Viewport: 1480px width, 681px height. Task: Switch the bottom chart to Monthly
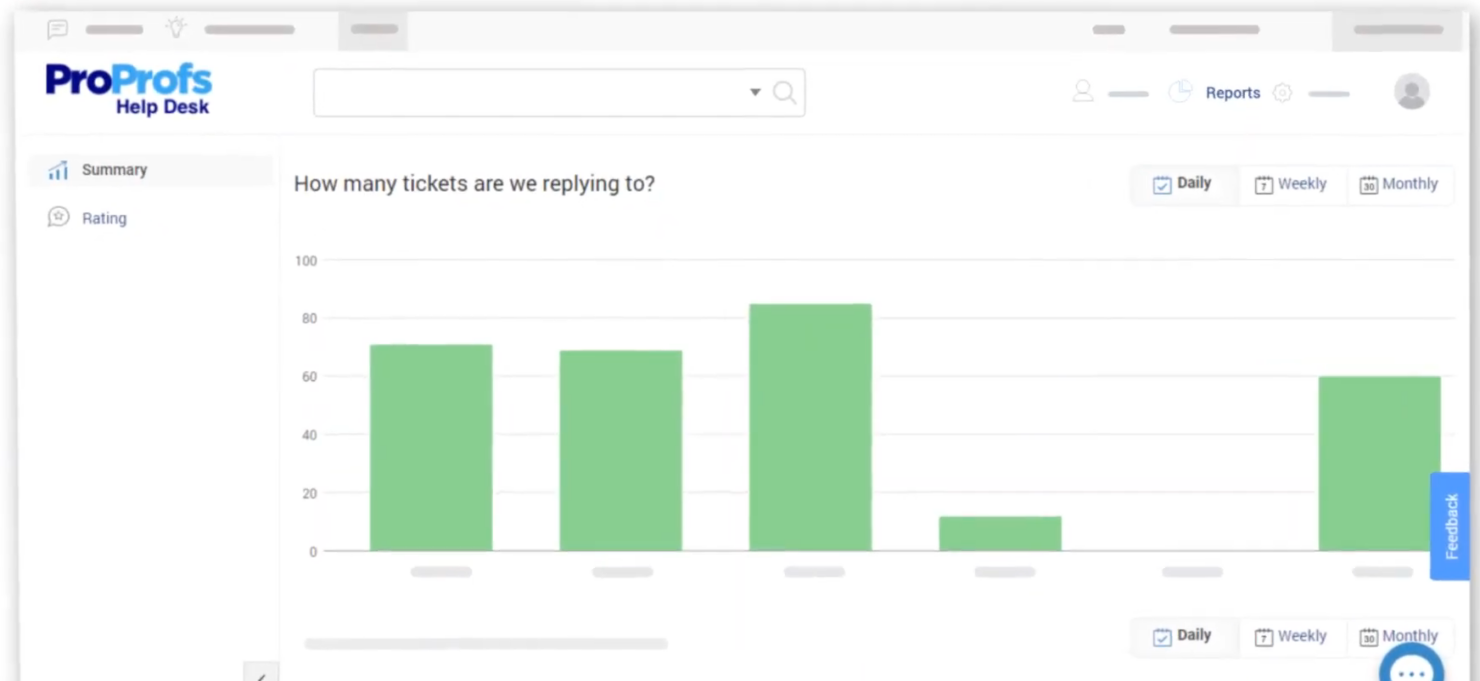1398,636
